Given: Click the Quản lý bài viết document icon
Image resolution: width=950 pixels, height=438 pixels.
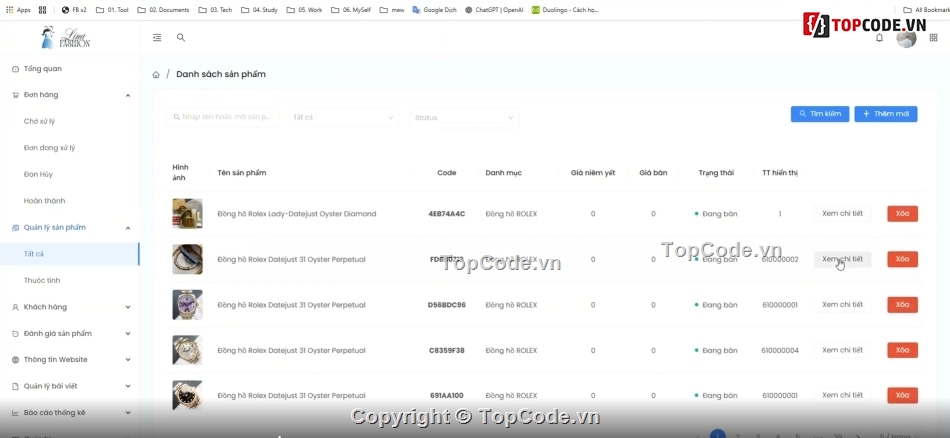Looking at the screenshot, I should pos(15,387).
